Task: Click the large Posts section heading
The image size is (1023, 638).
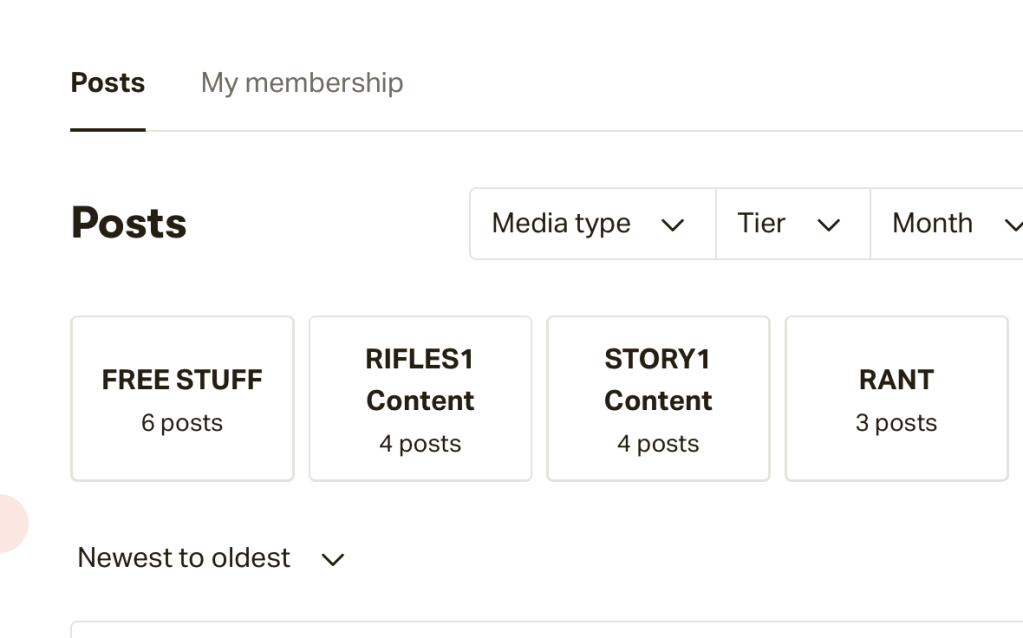Action: coord(128,223)
